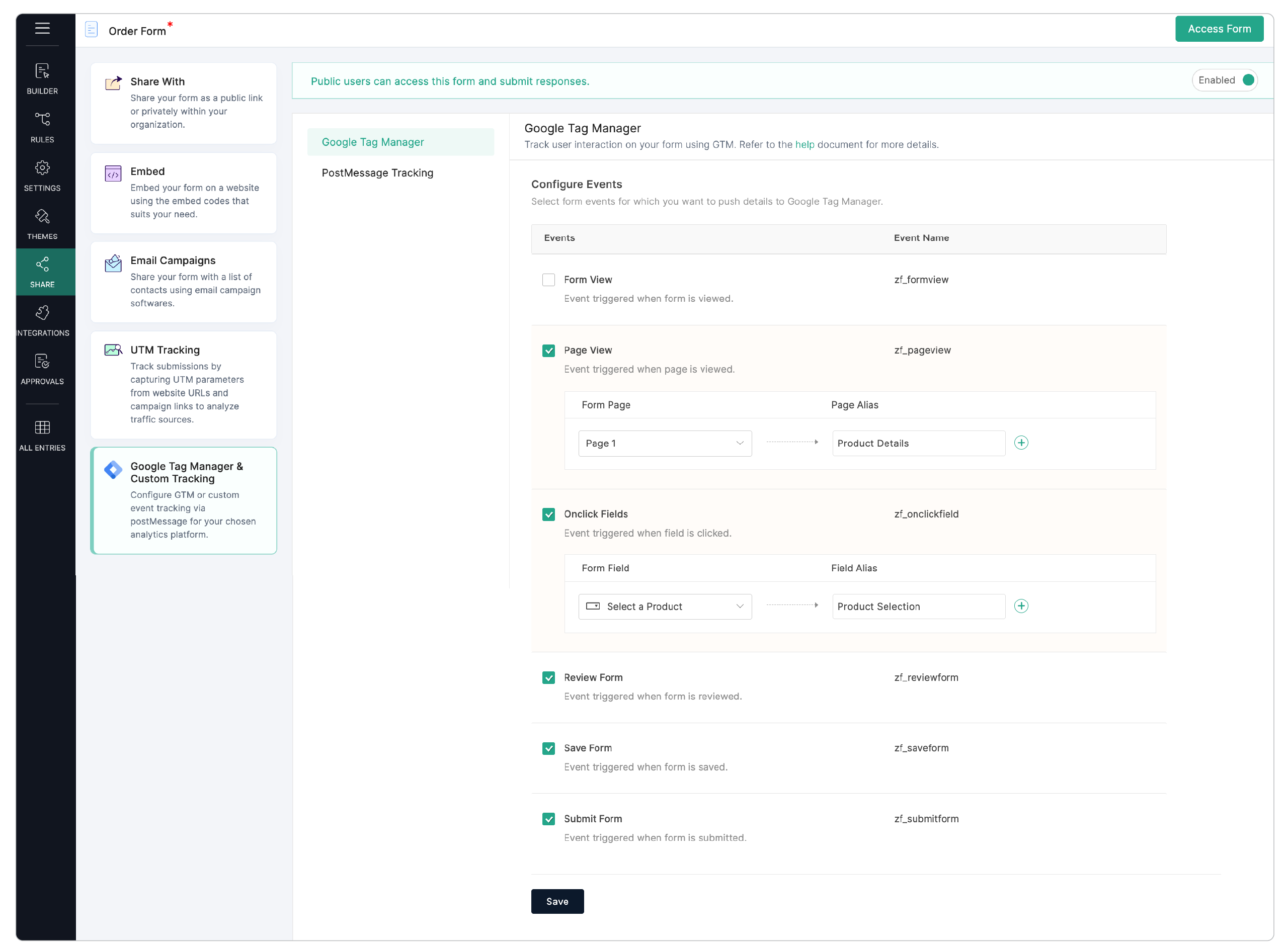Open the hamburger menu at top left
Screen dimensions: 1288x951
(x=42, y=29)
